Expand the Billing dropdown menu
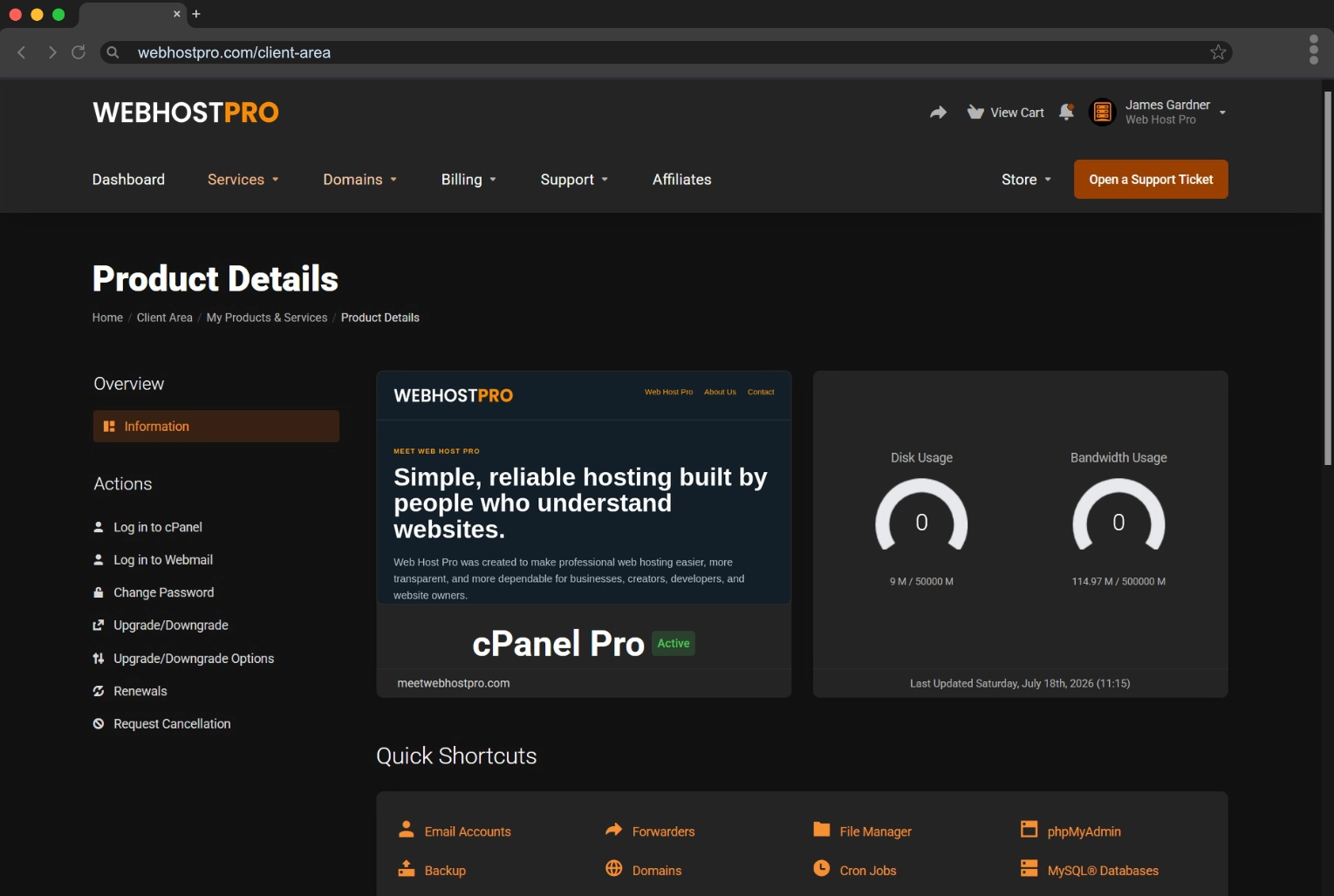The height and width of the screenshot is (896, 1334). pyautogui.click(x=469, y=180)
